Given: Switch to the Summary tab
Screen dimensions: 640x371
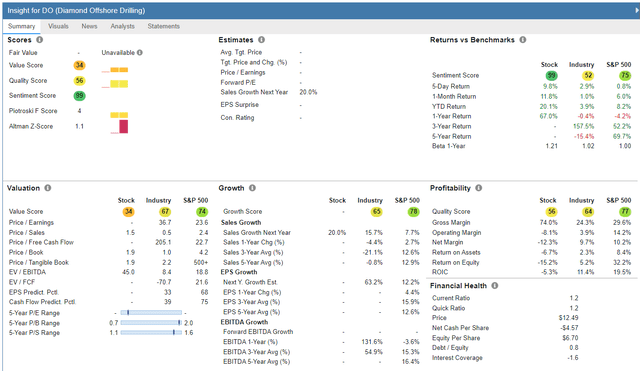Looking at the screenshot, I should point(21,26).
